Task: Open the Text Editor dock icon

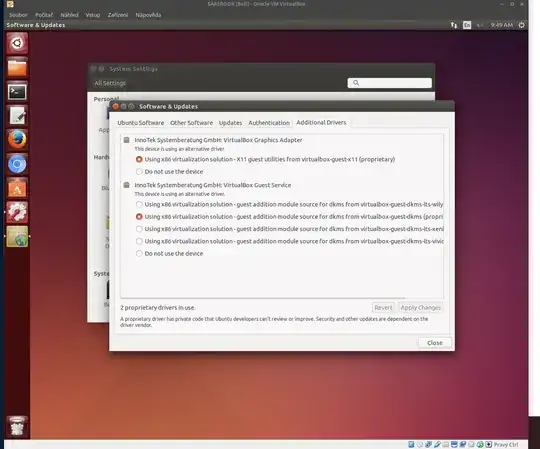Action: [x=17, y=116]
